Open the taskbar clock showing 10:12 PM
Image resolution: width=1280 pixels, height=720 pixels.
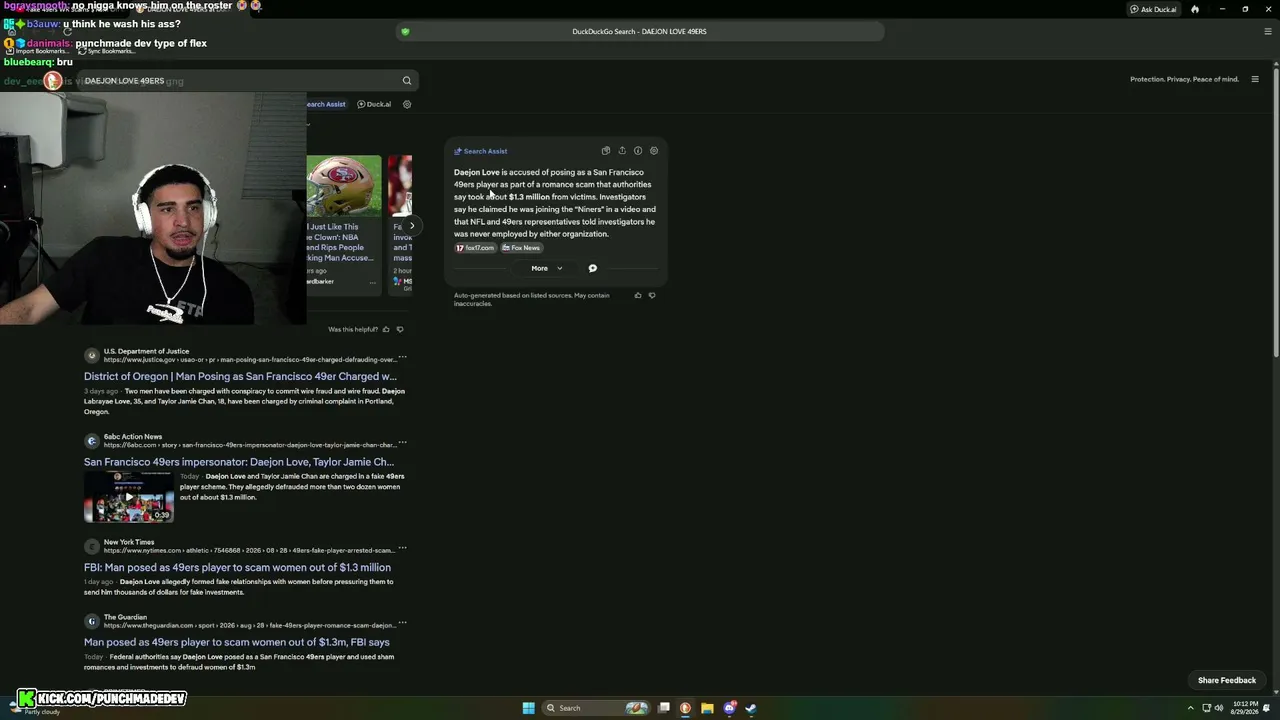pyautogui.click(x=1245, y=708)
